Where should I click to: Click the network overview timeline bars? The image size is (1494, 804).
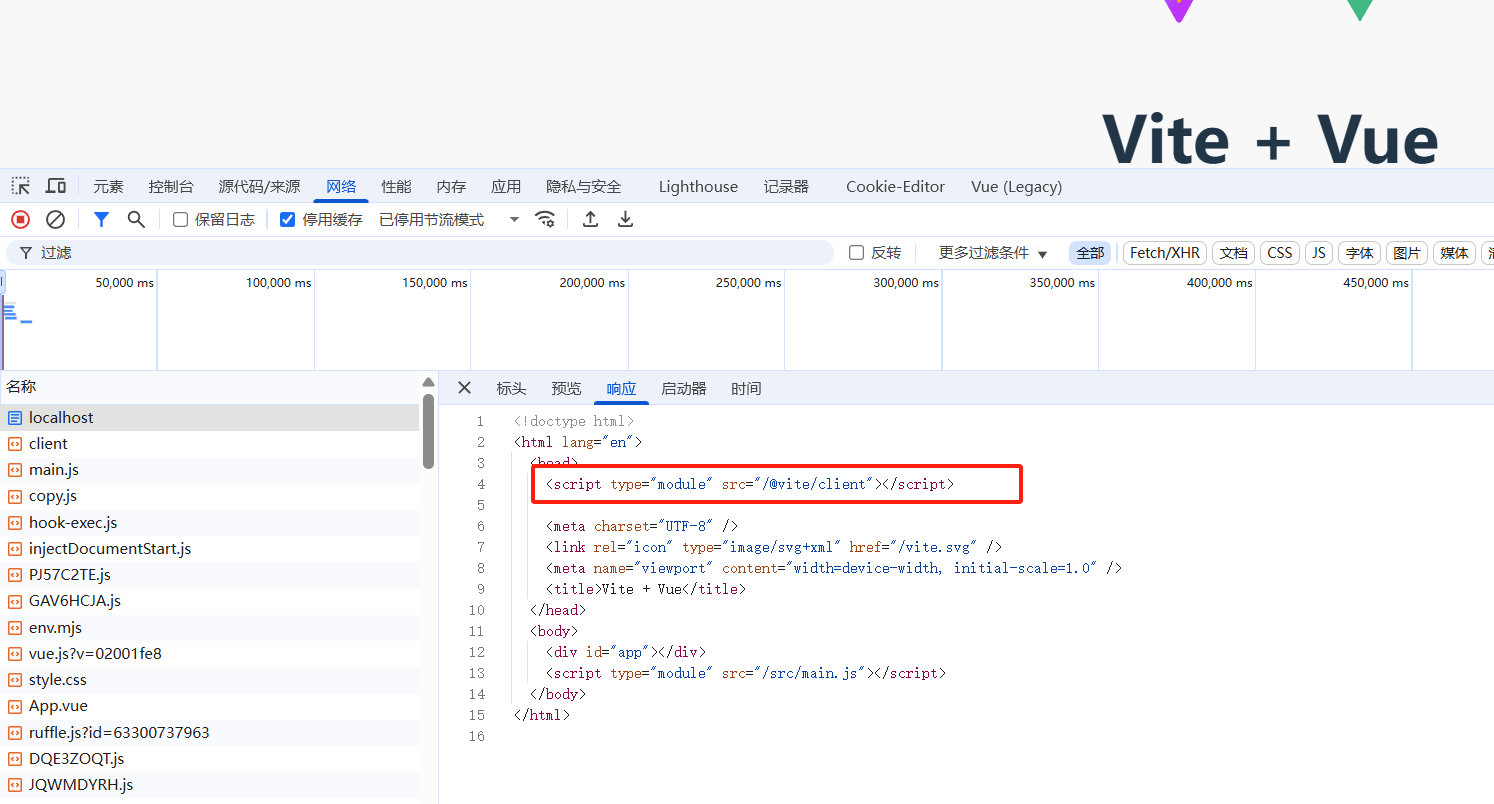(16, 314)
